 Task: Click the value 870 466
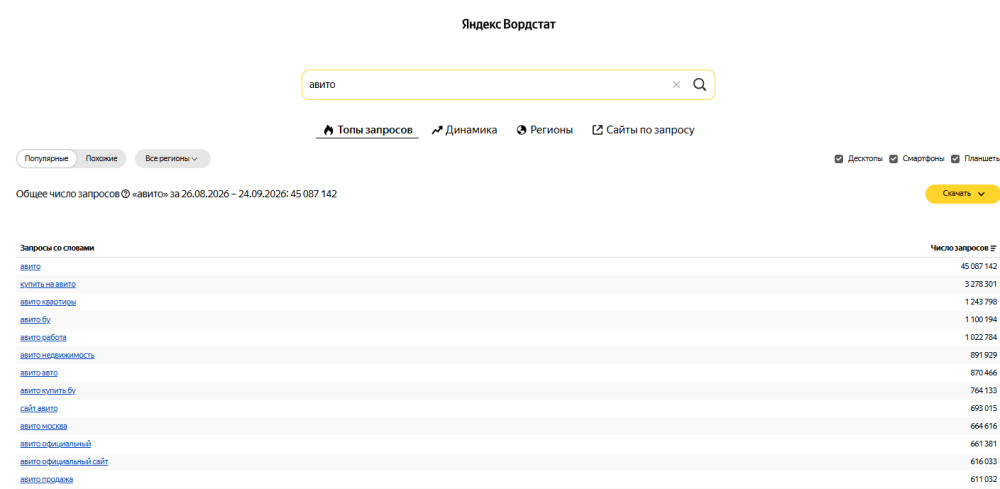coord(984,373)
